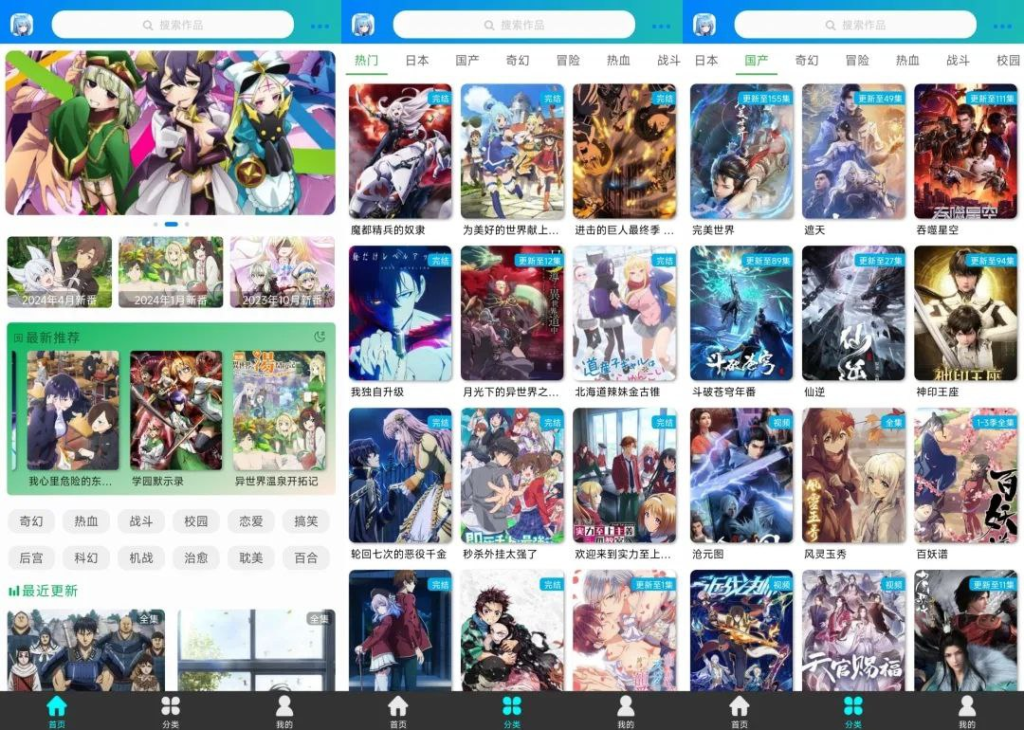The image size is (1024, 730).
Task: Open 我的 from the 国产 screen's bottom bar
Action: click(967, 710)
